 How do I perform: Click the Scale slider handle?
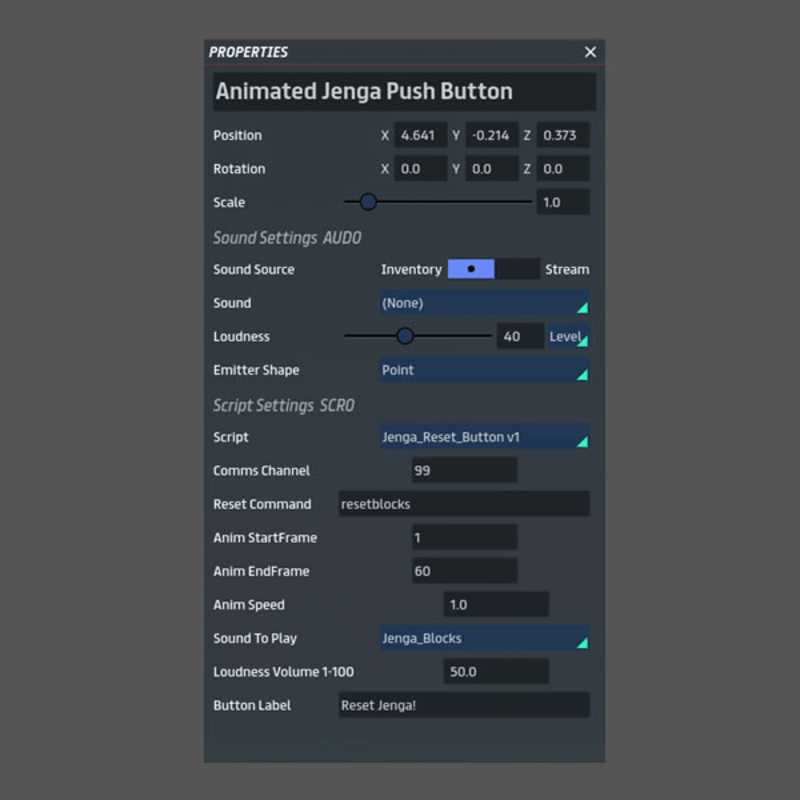[368, 202]
